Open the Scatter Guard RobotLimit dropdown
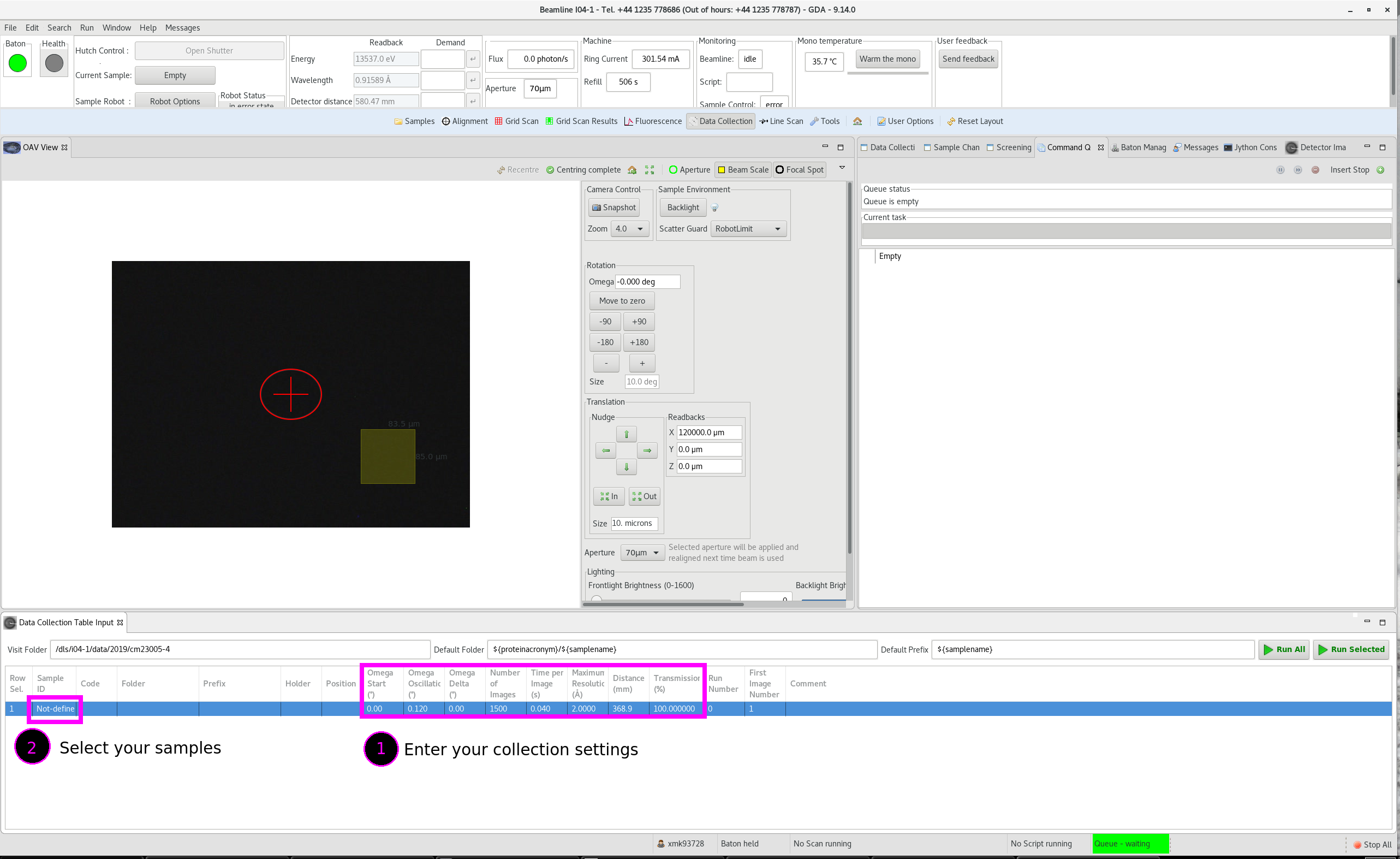Viewport: 1400px width, 859px height. tap(748, 228)
